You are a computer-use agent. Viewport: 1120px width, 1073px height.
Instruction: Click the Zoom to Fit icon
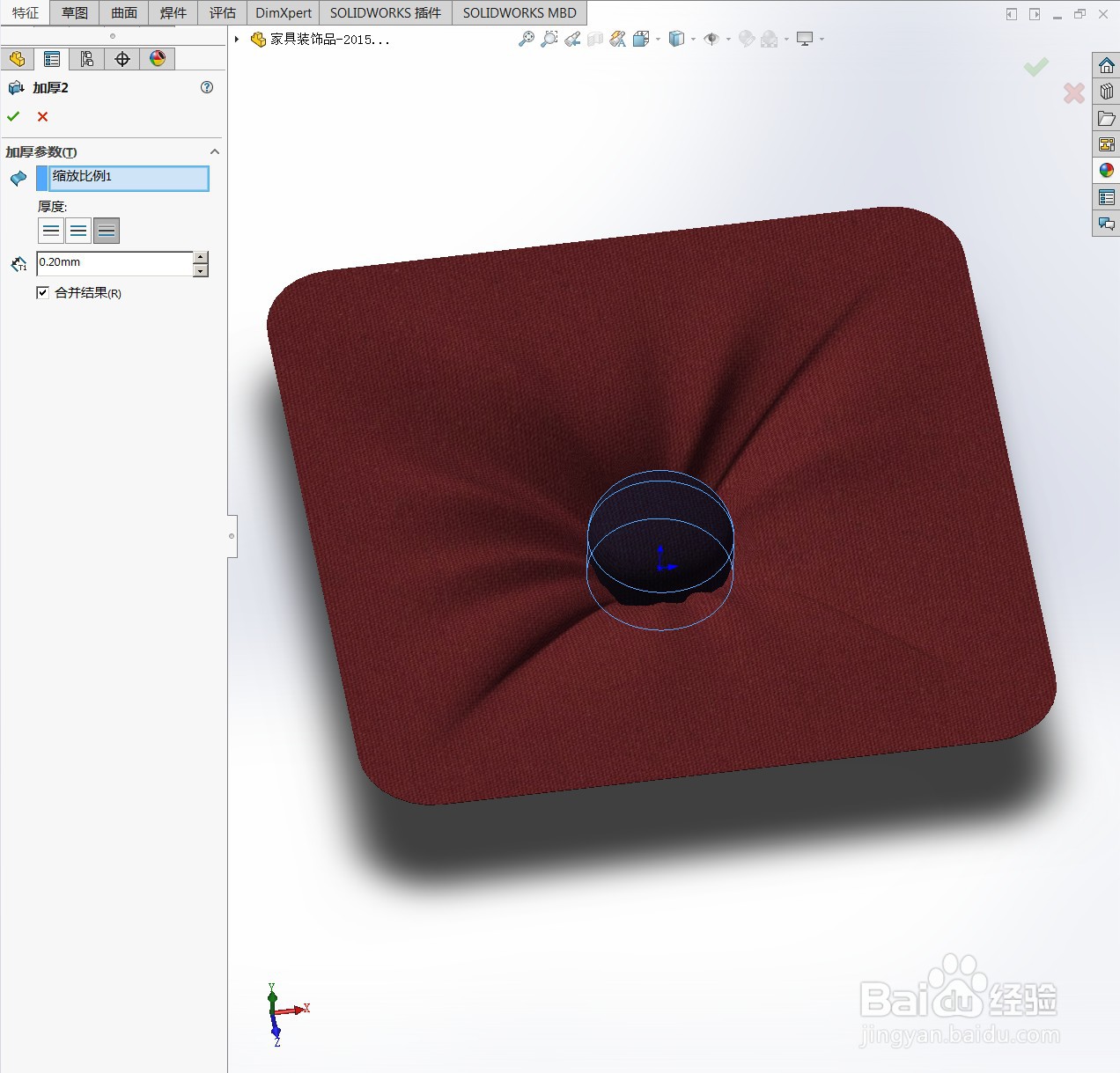point(527,39)
